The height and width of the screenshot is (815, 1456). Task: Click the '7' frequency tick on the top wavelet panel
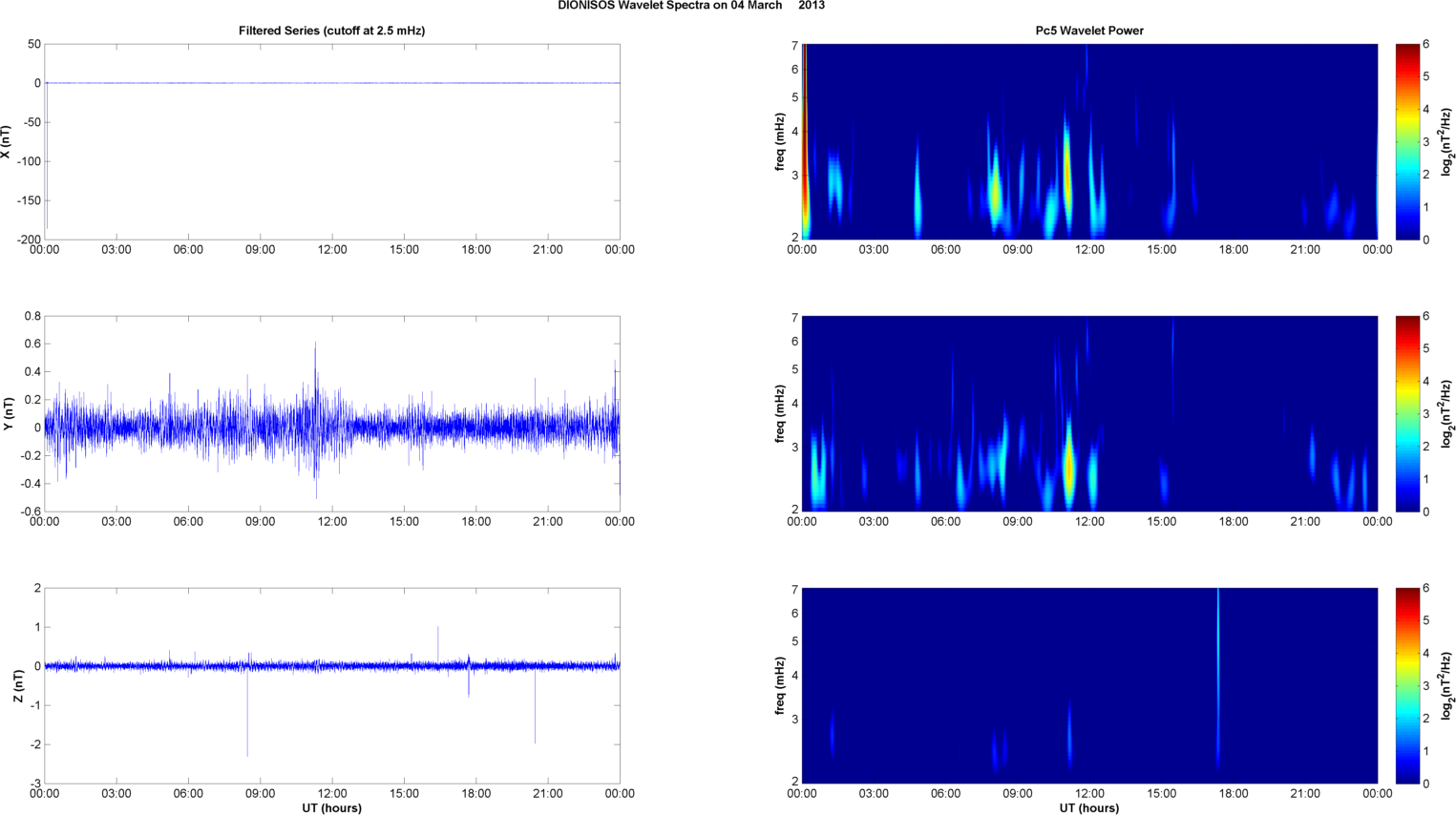tap(794, 46)
